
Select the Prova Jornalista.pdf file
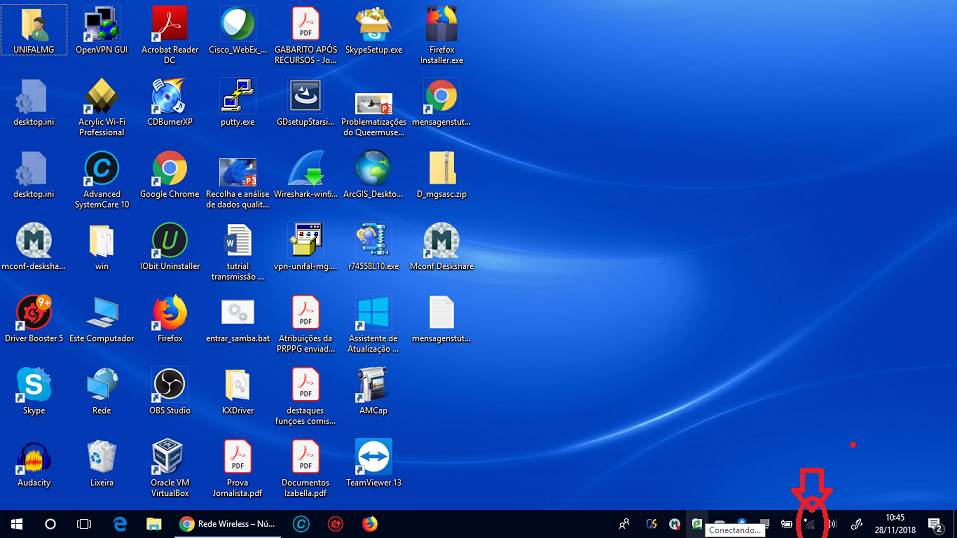(237, 467)
